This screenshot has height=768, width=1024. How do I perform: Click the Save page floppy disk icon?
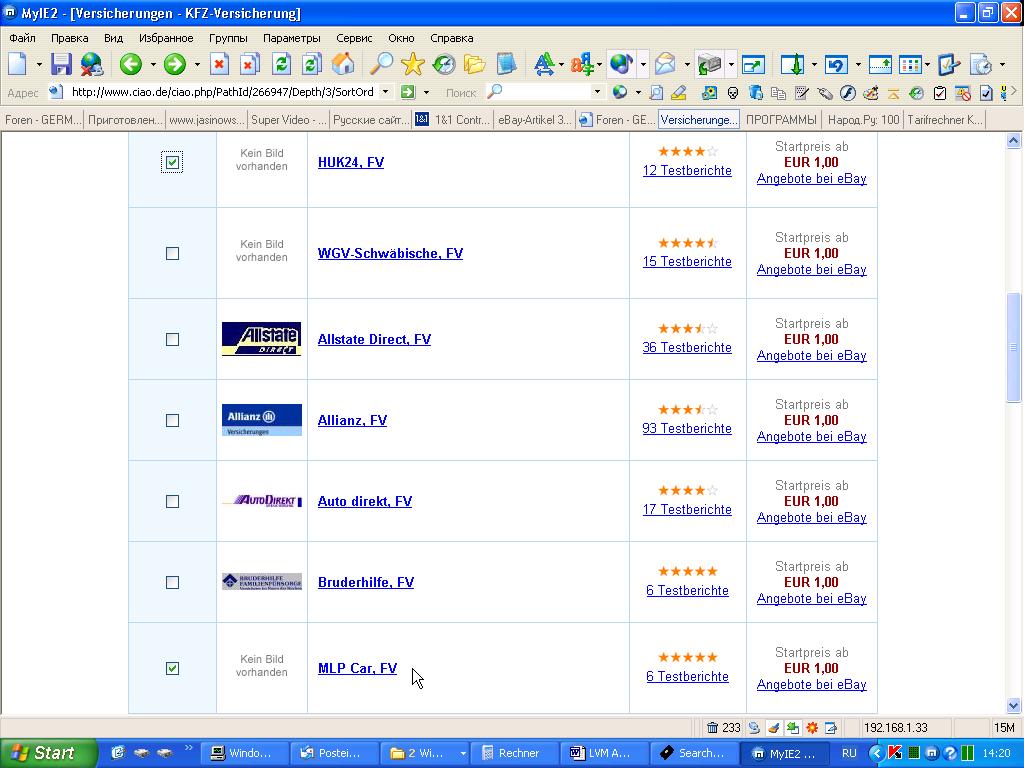(x=61, y=64)
